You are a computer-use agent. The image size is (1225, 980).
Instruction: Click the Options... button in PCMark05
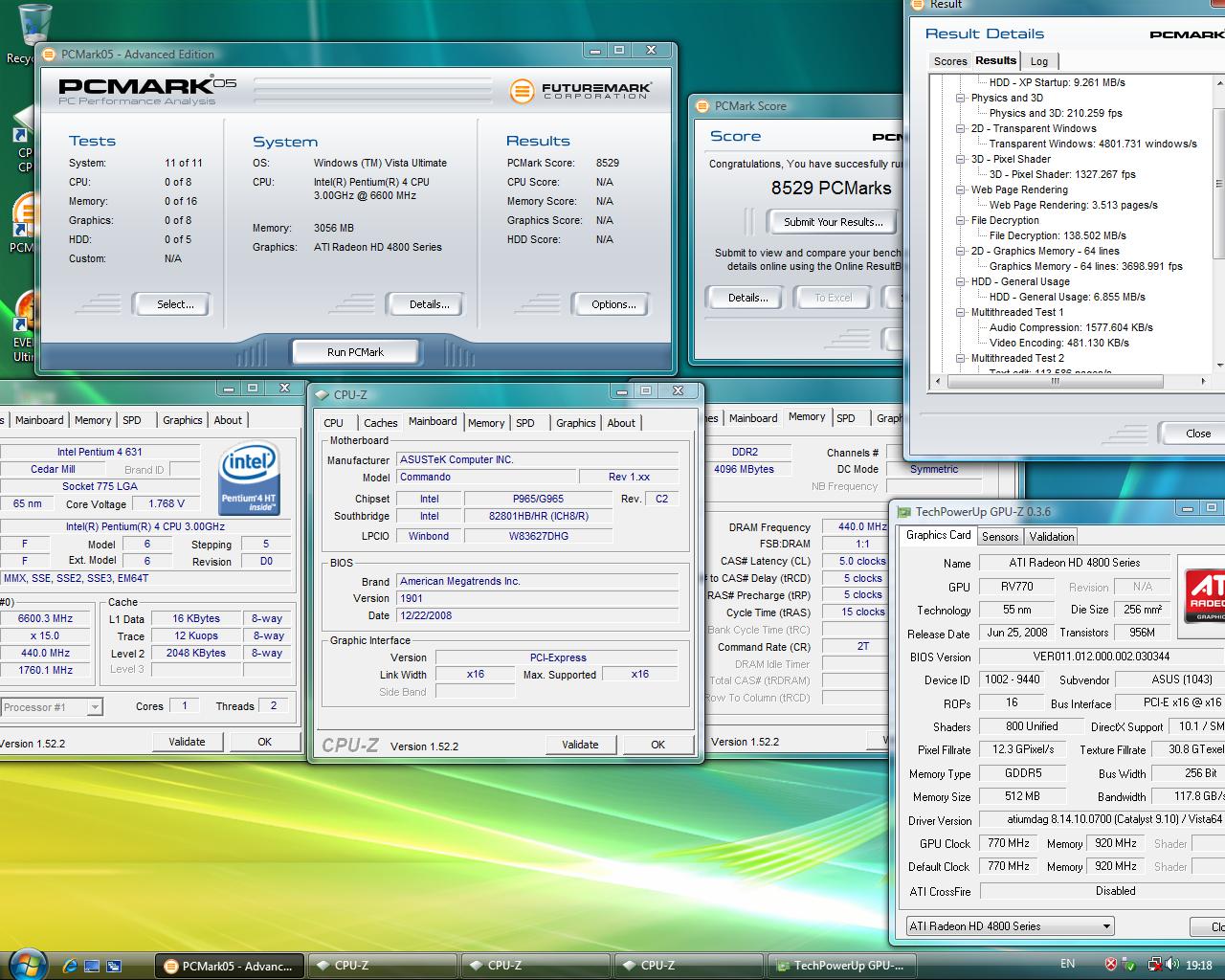point(613,304)
